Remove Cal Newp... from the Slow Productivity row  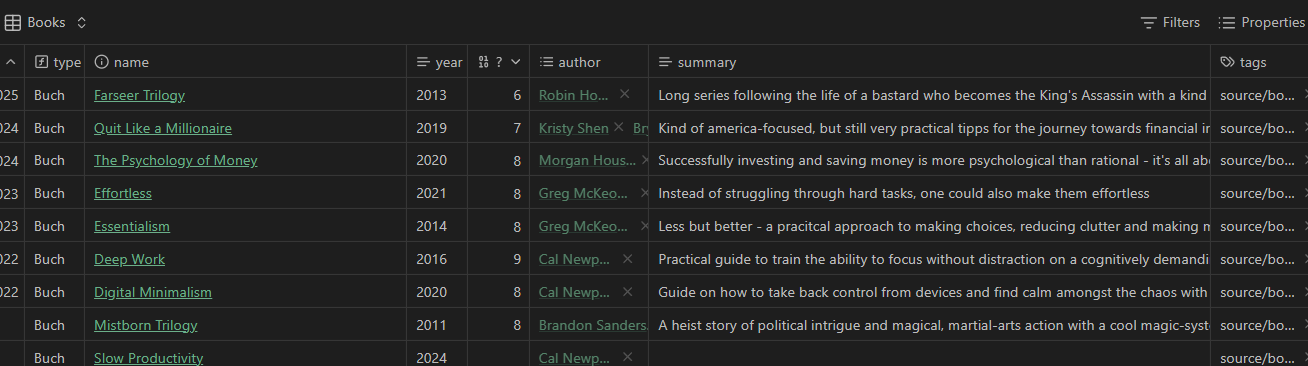click(627, 357)
